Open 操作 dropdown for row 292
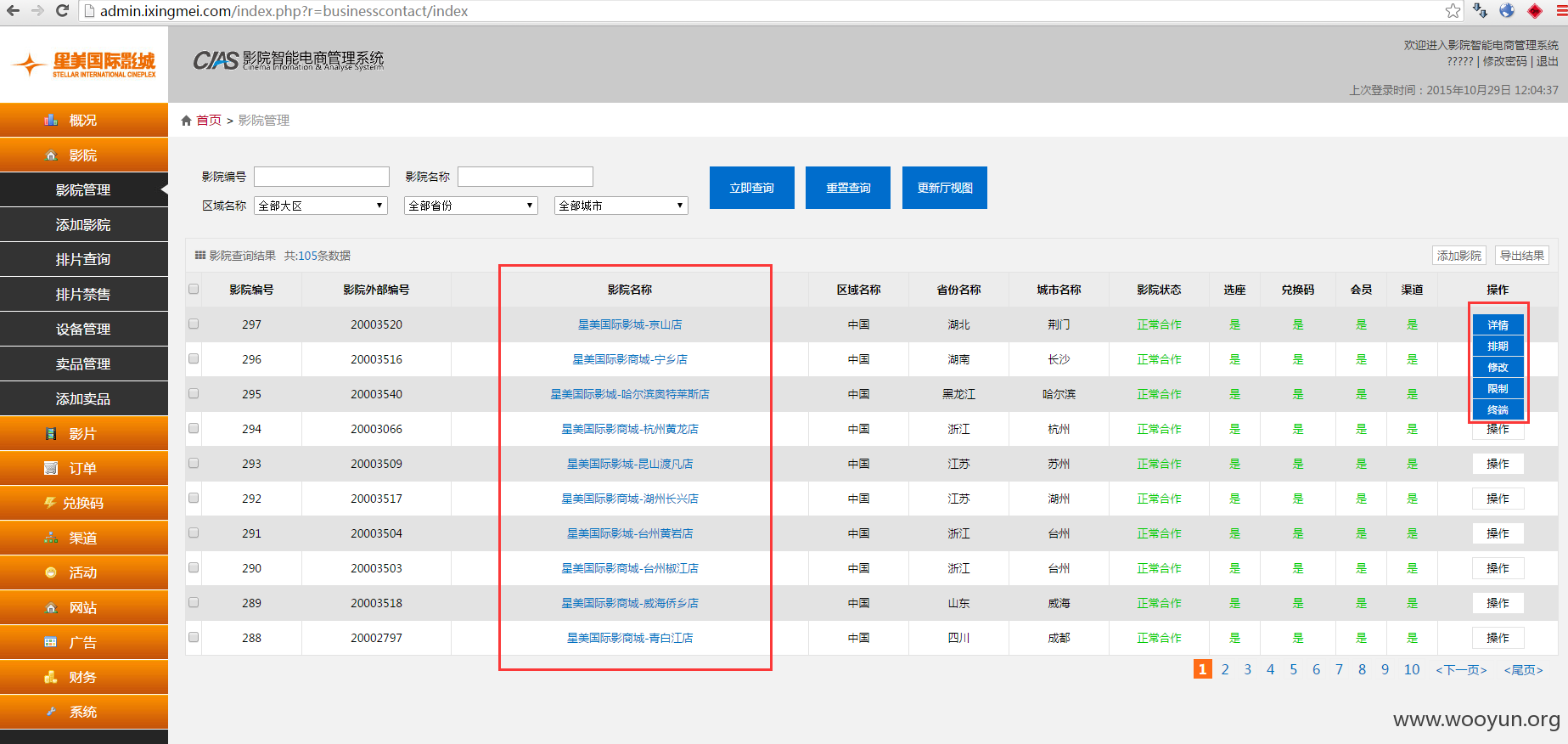 click(1498, 499)
